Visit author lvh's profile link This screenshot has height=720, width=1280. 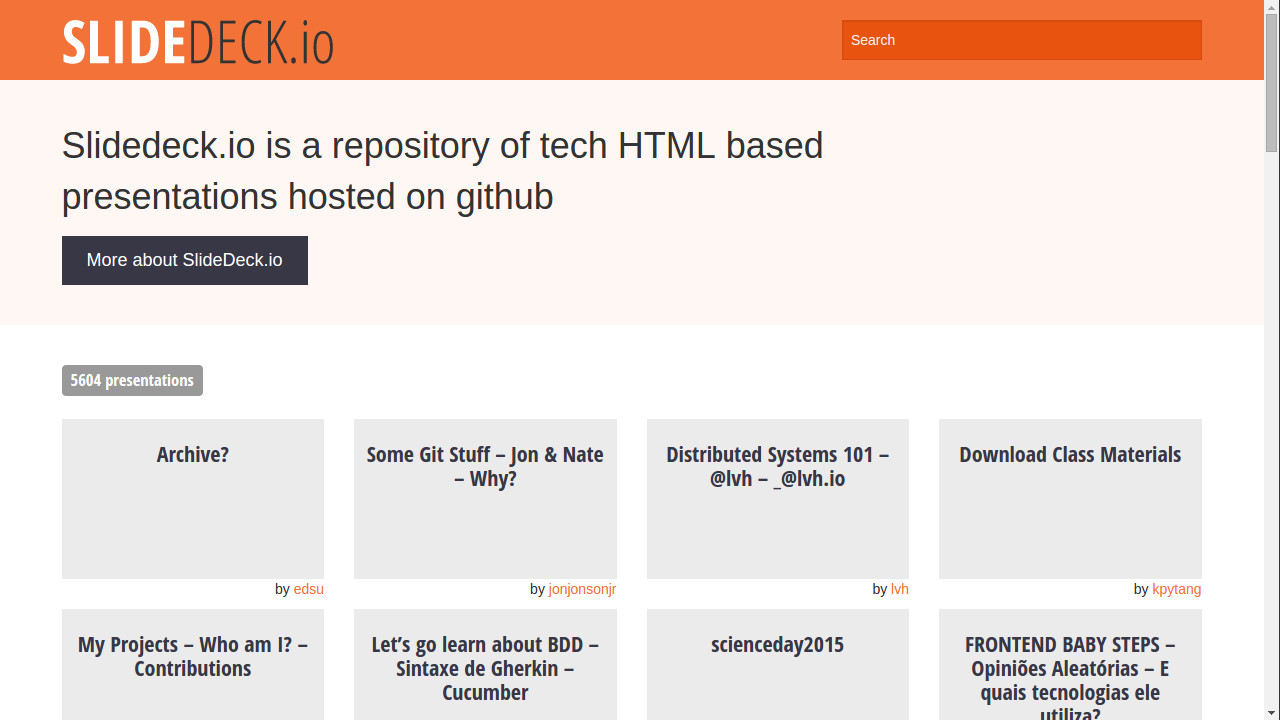coord(900,589)
